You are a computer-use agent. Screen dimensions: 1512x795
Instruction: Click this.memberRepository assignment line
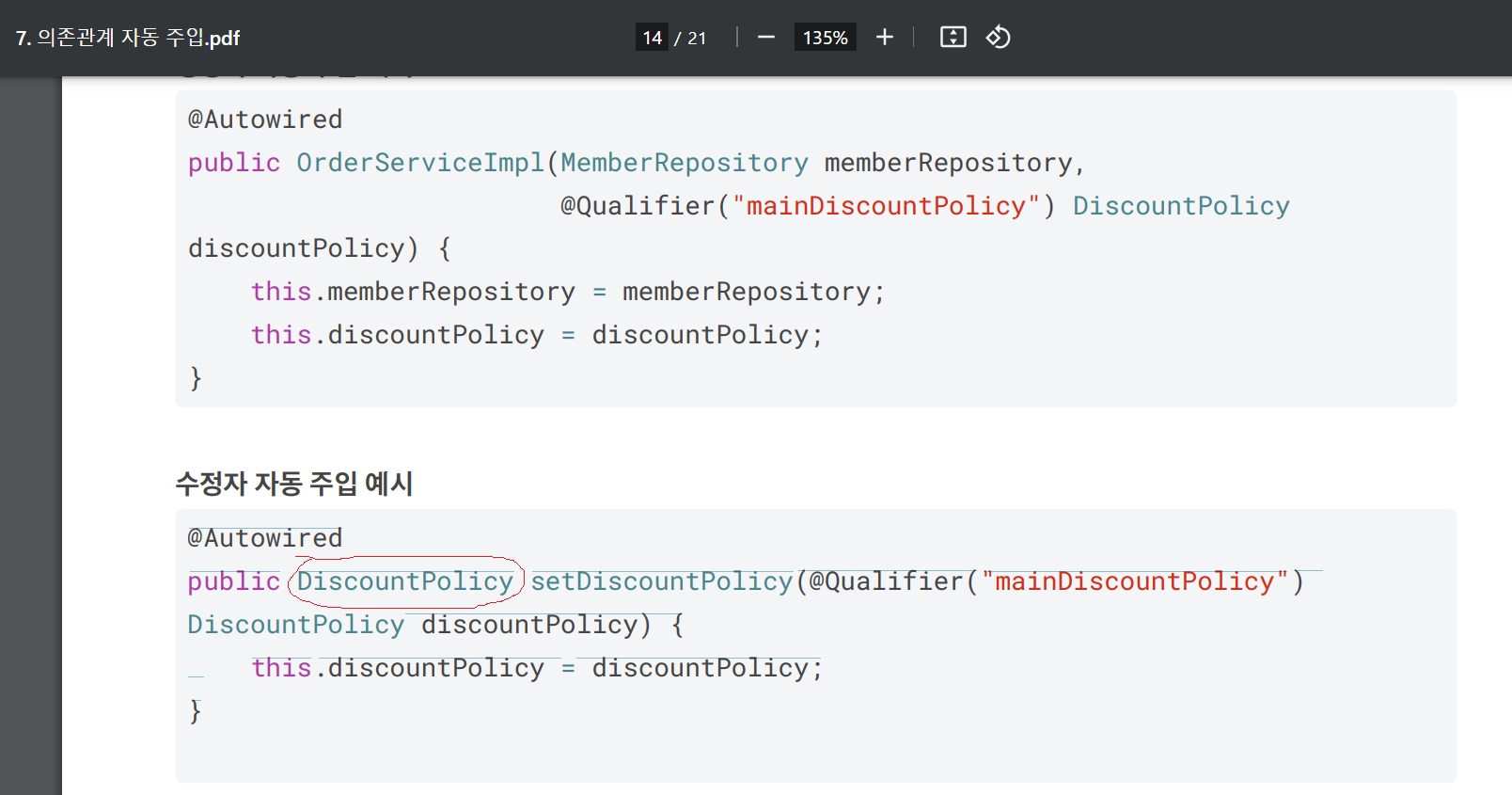(x=568, y=292)
